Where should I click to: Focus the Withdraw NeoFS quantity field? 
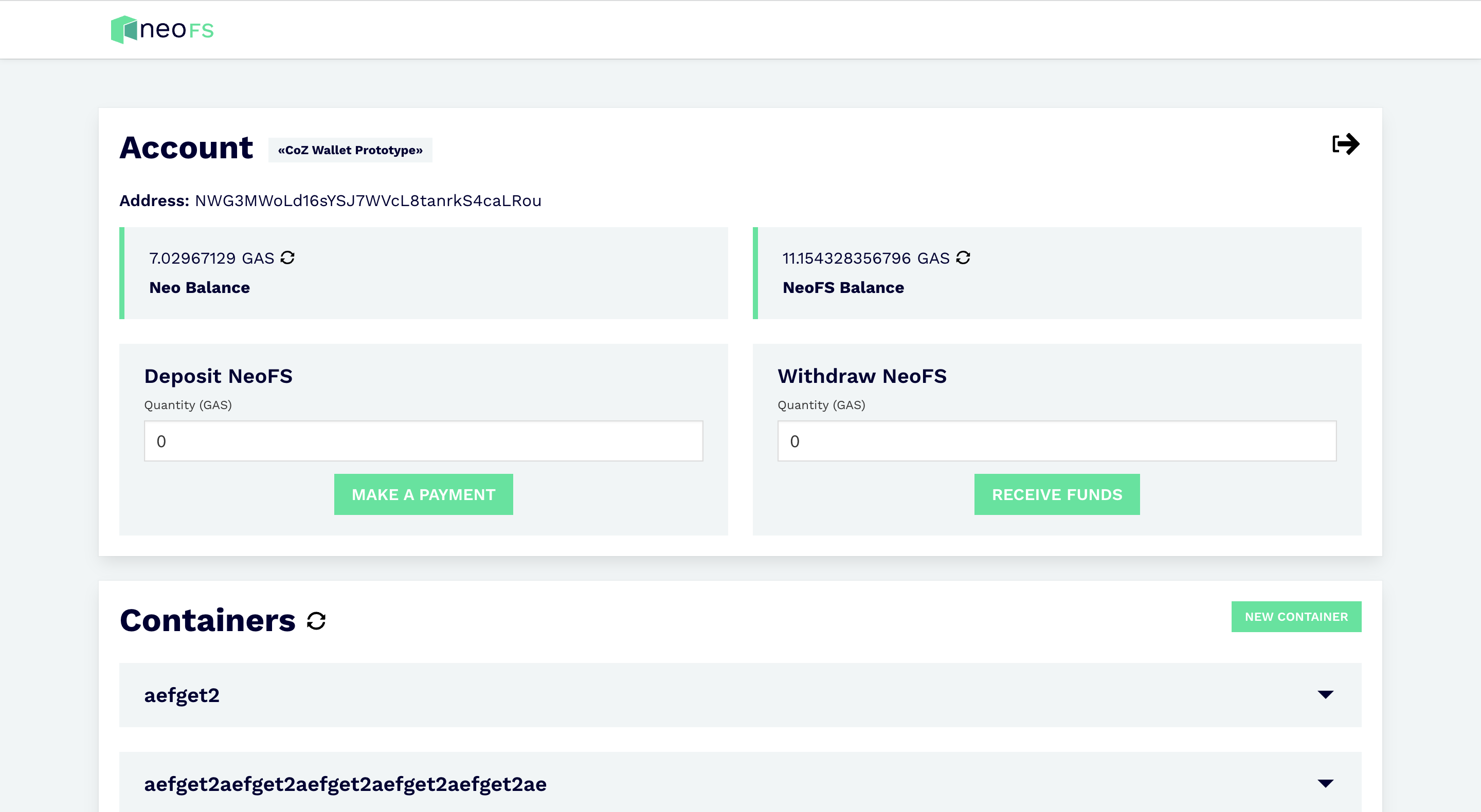coord(1057,441)
